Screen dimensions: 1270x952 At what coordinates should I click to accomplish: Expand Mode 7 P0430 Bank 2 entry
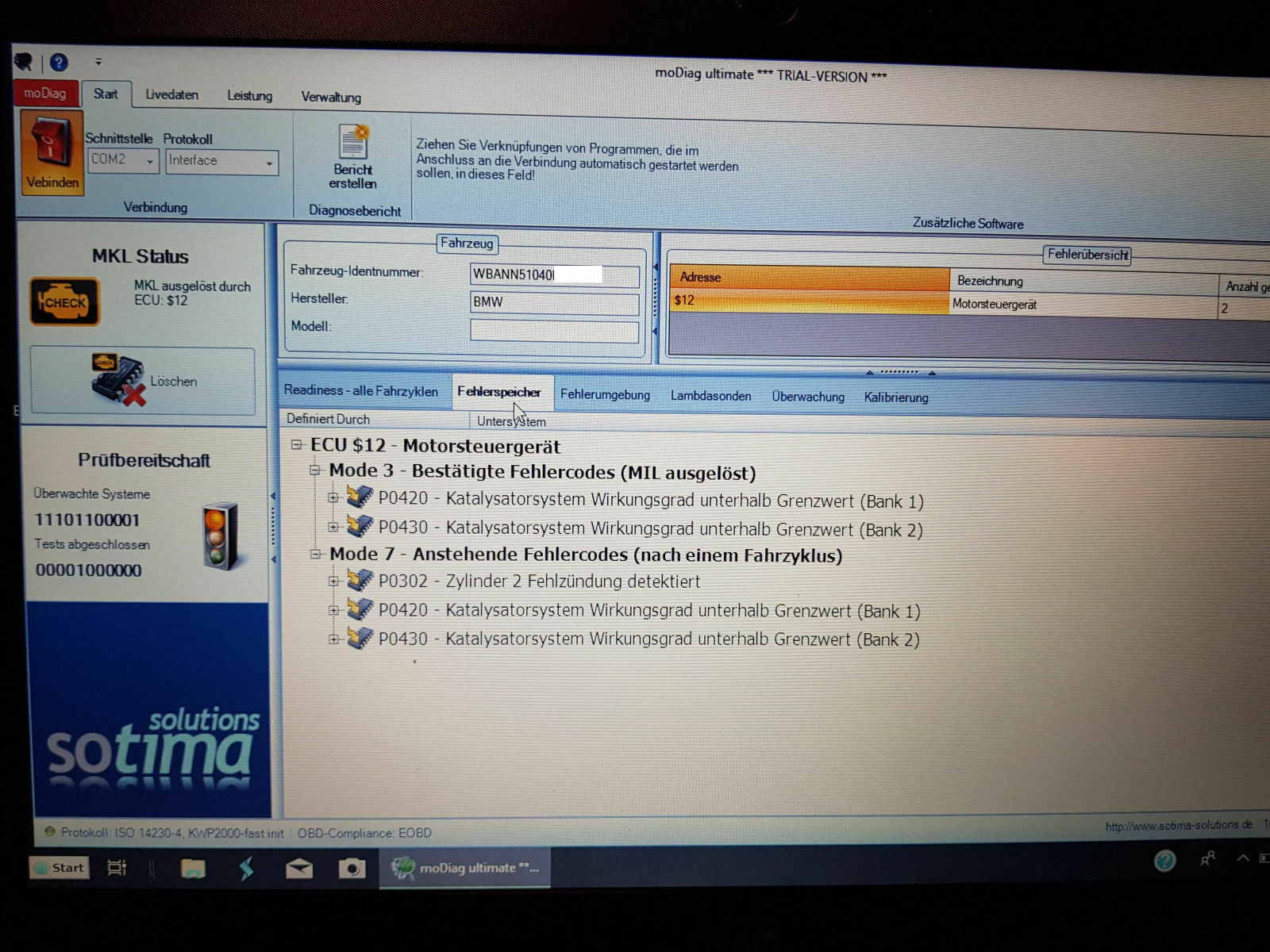333,639
